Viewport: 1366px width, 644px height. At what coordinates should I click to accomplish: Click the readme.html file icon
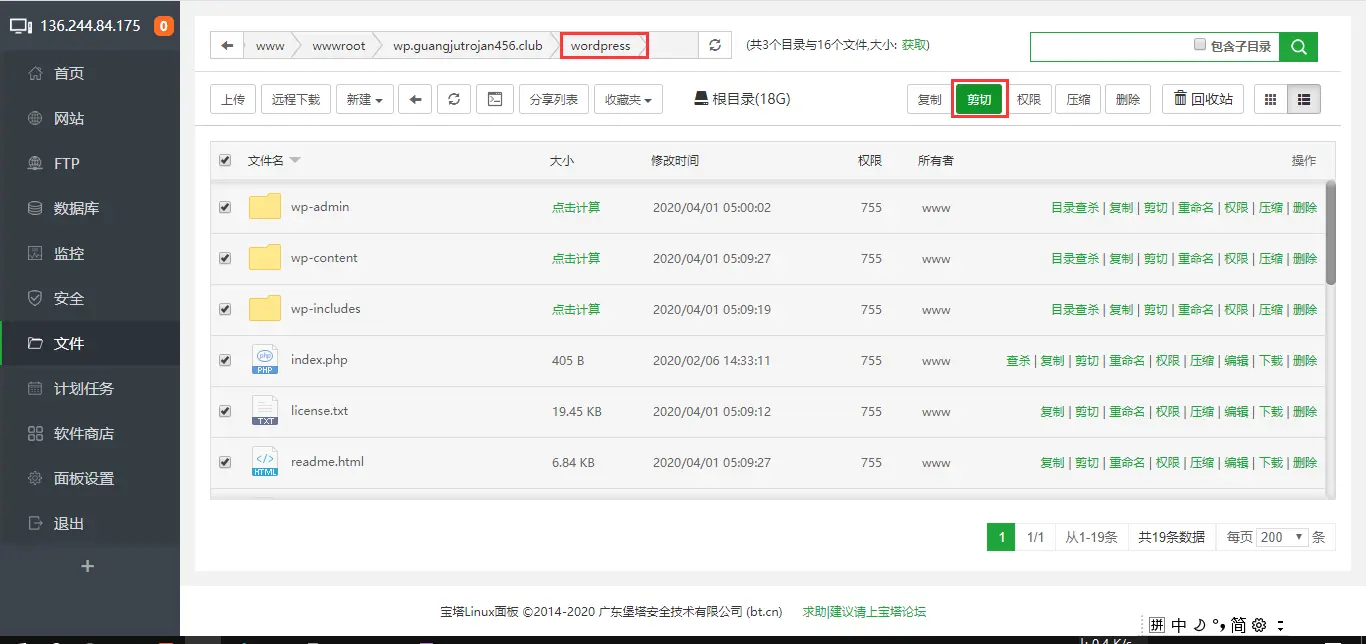click(x=265, y=462)
